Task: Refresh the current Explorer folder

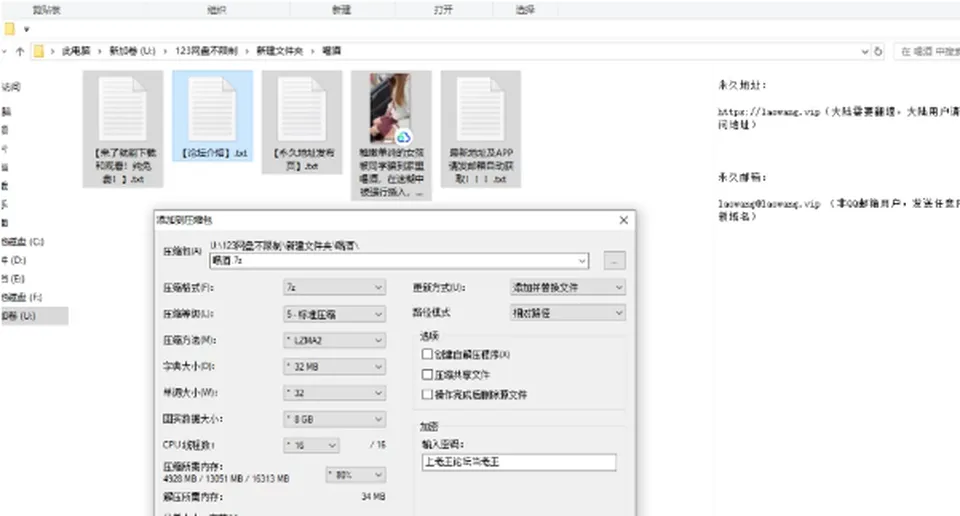Action: (x=878, y=51)
